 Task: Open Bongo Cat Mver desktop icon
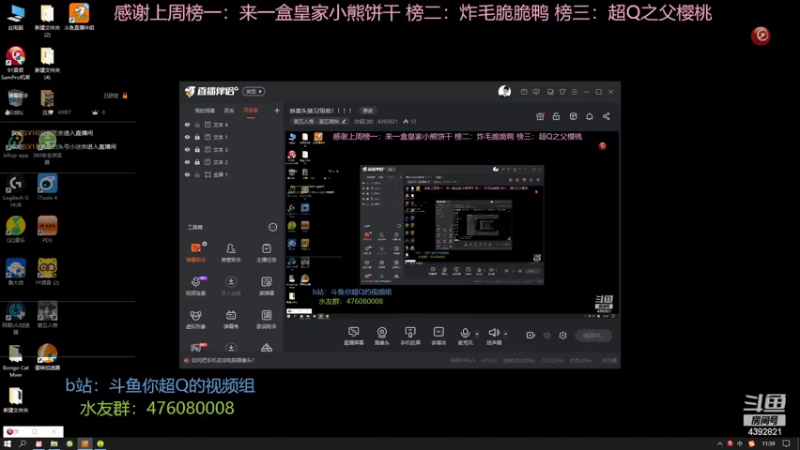tap(16, 361)
